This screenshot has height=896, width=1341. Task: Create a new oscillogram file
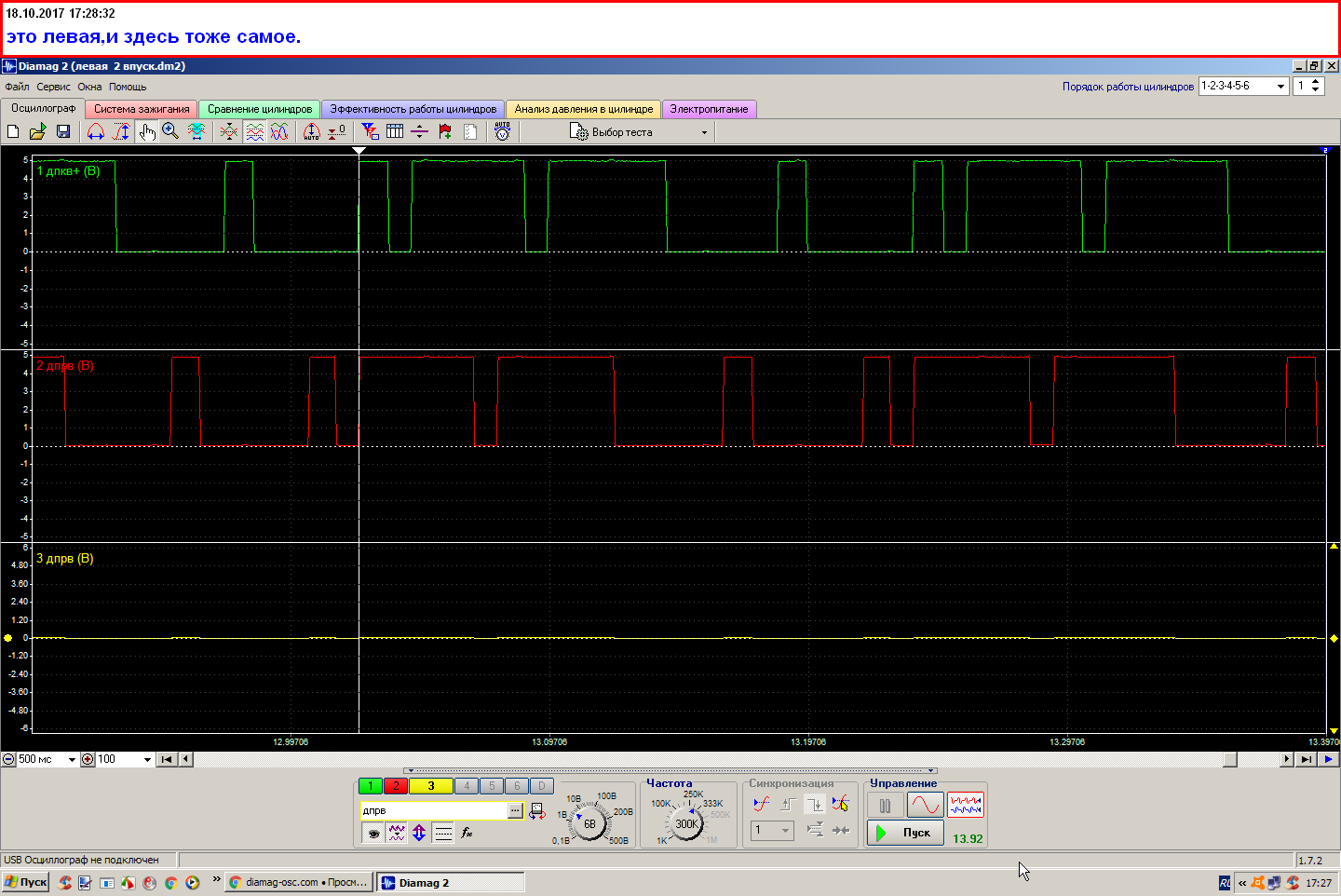pyautogui.click(x=13, y=132)
